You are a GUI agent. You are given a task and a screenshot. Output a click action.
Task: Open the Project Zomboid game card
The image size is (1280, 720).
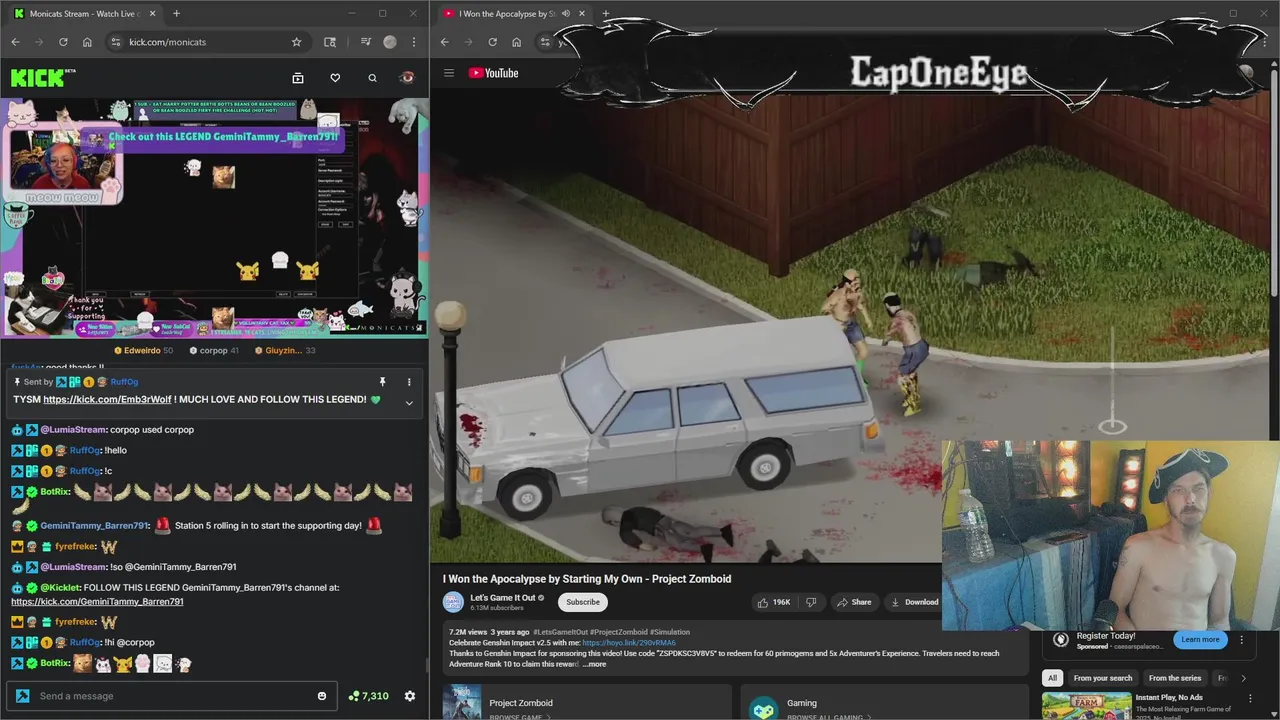585,703
